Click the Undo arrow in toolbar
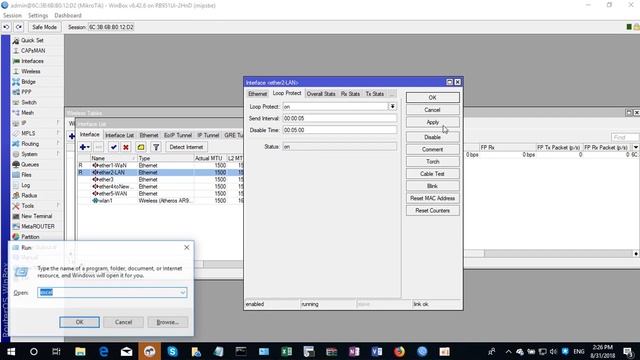 (x=7, y=27)
